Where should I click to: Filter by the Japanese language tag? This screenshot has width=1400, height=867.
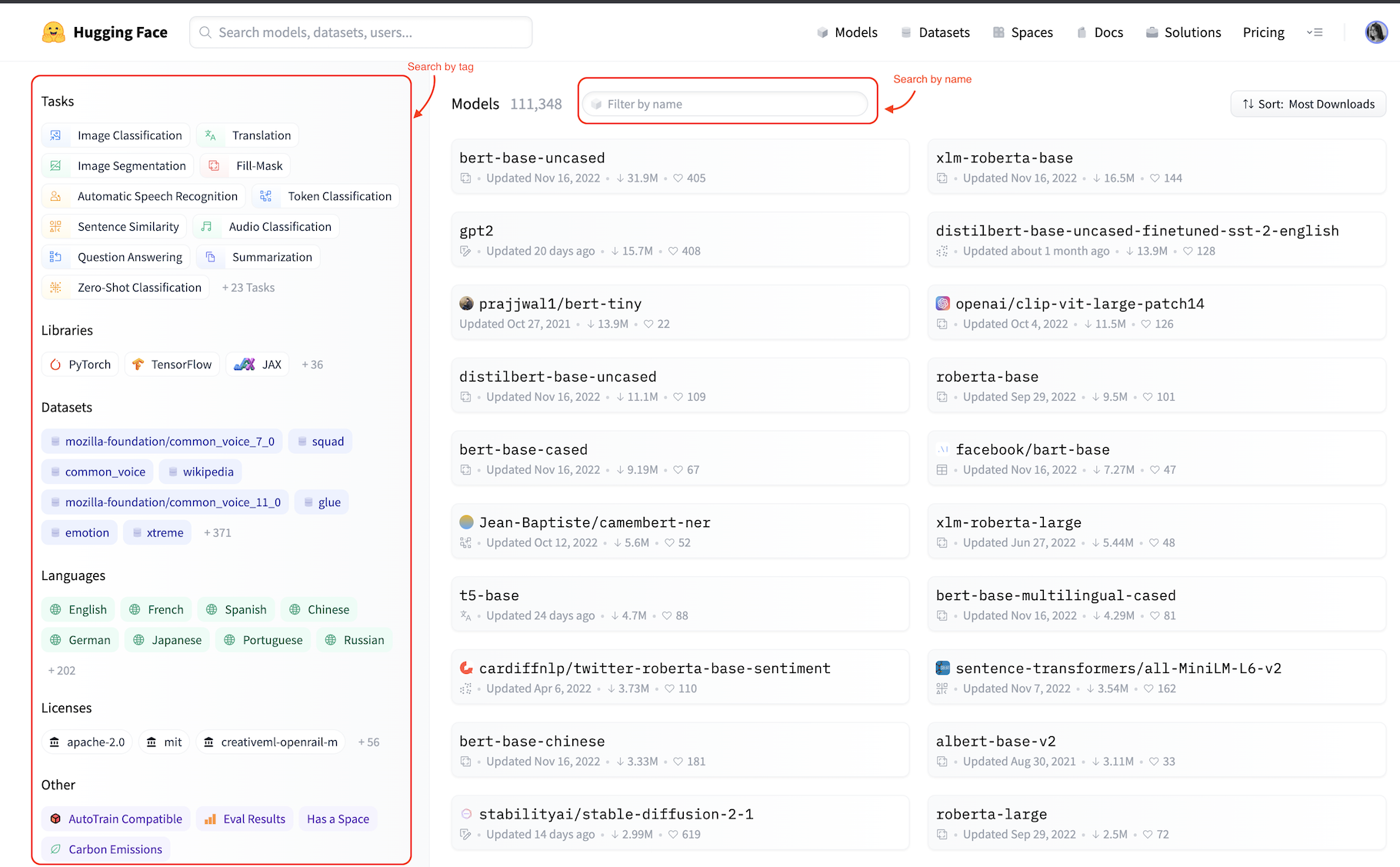[167, 639]
